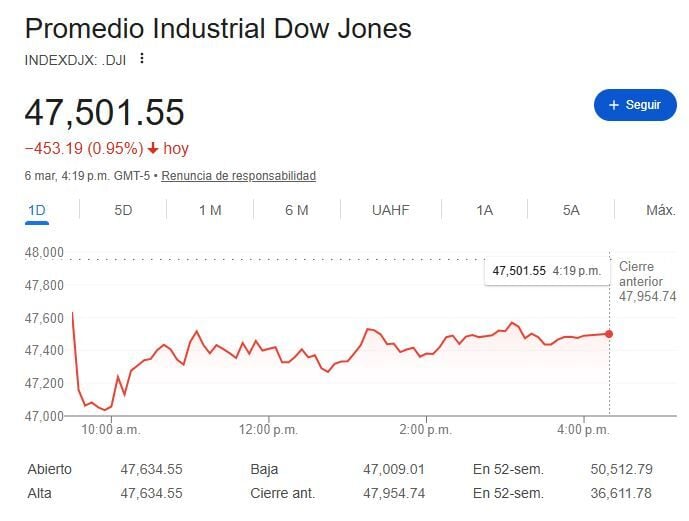Show the 1A one-year chart
Screen dimensions: 689x521
pyautogui.click(x=484, y=210)
